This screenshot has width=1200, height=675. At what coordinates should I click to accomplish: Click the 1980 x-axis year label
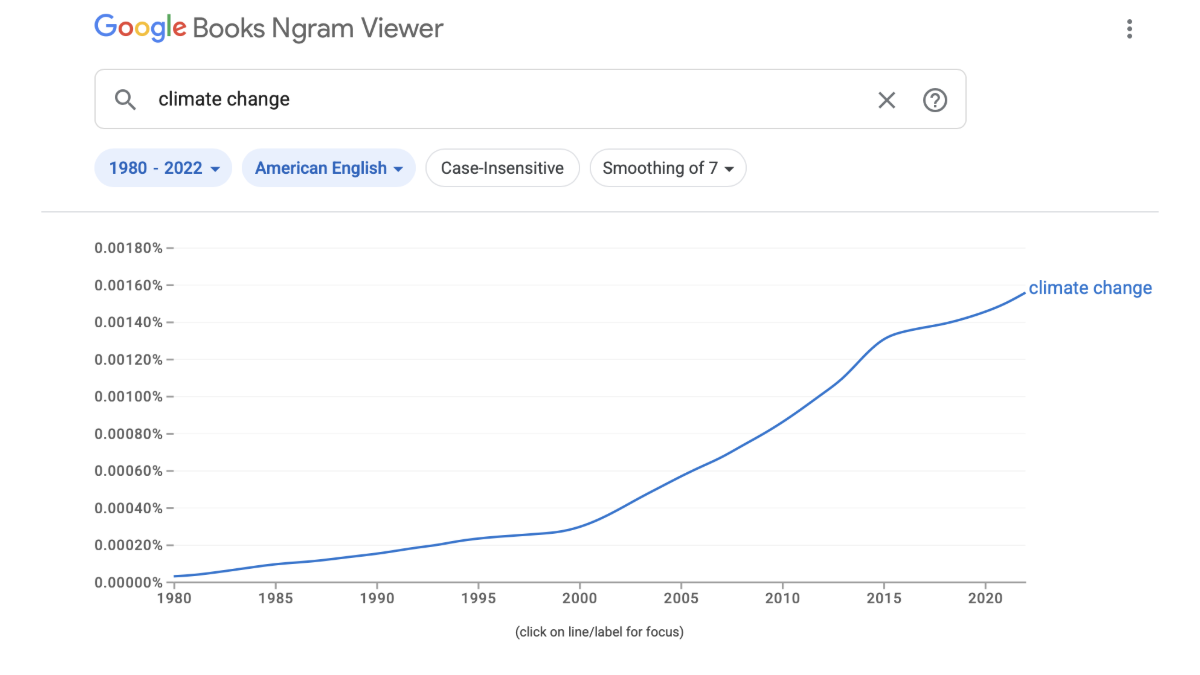174,598
